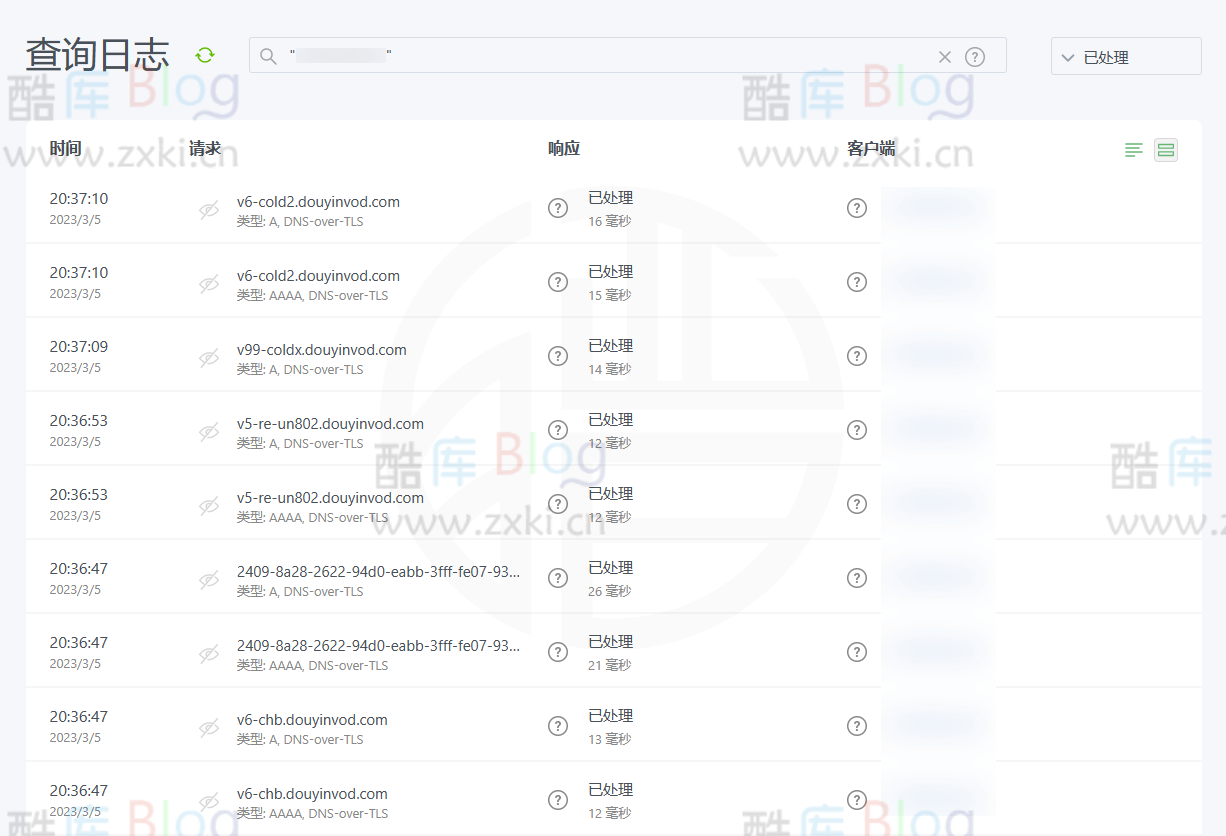1226x836 pixels.
Task: Click response question mark on the 2409-8a28 AAAA row
Action: tap(558, 652)
